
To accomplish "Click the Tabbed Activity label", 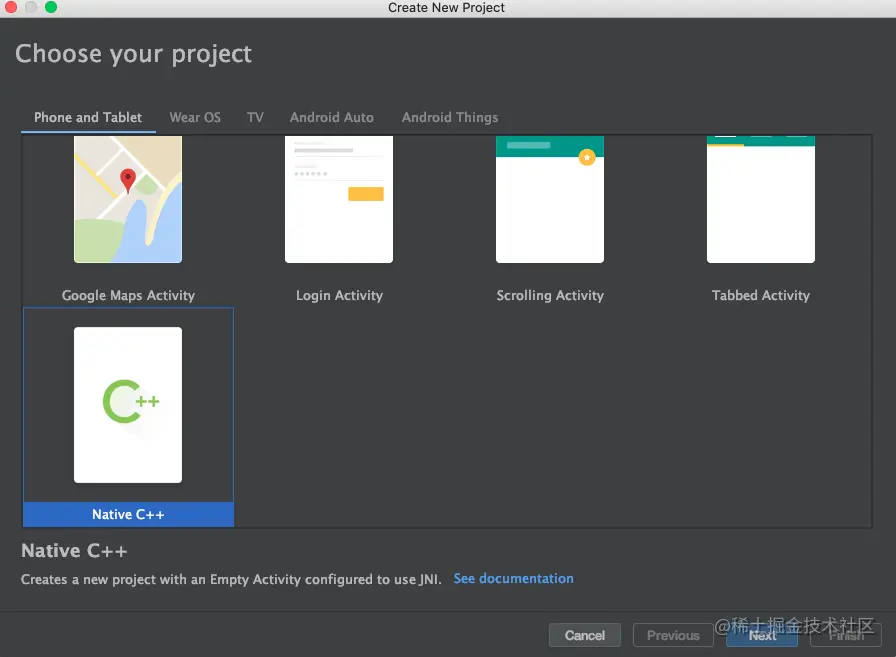I will pyautogui.click(x=761, y=295).
